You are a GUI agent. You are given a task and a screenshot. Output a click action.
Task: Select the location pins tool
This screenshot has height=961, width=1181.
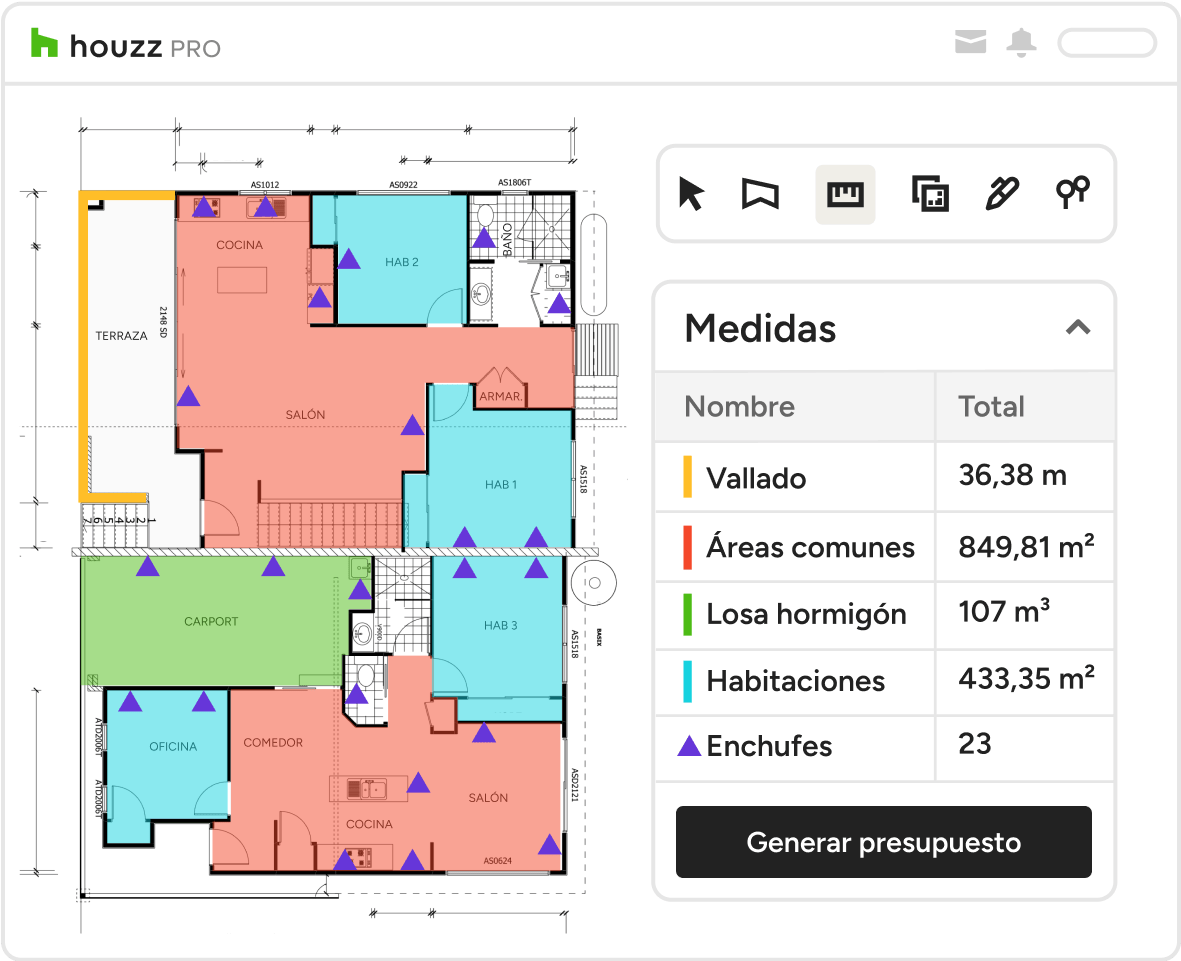[1073, 192]
